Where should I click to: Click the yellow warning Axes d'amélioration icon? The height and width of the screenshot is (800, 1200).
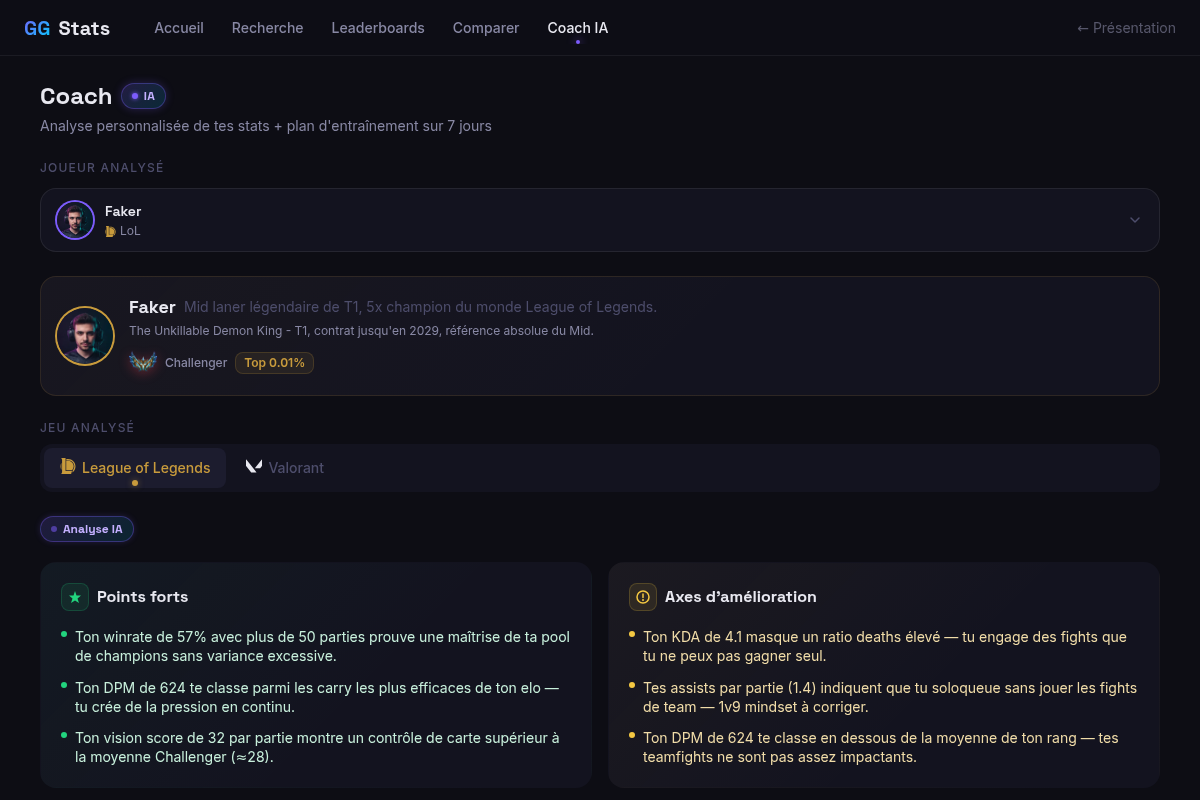coord(643,597)
